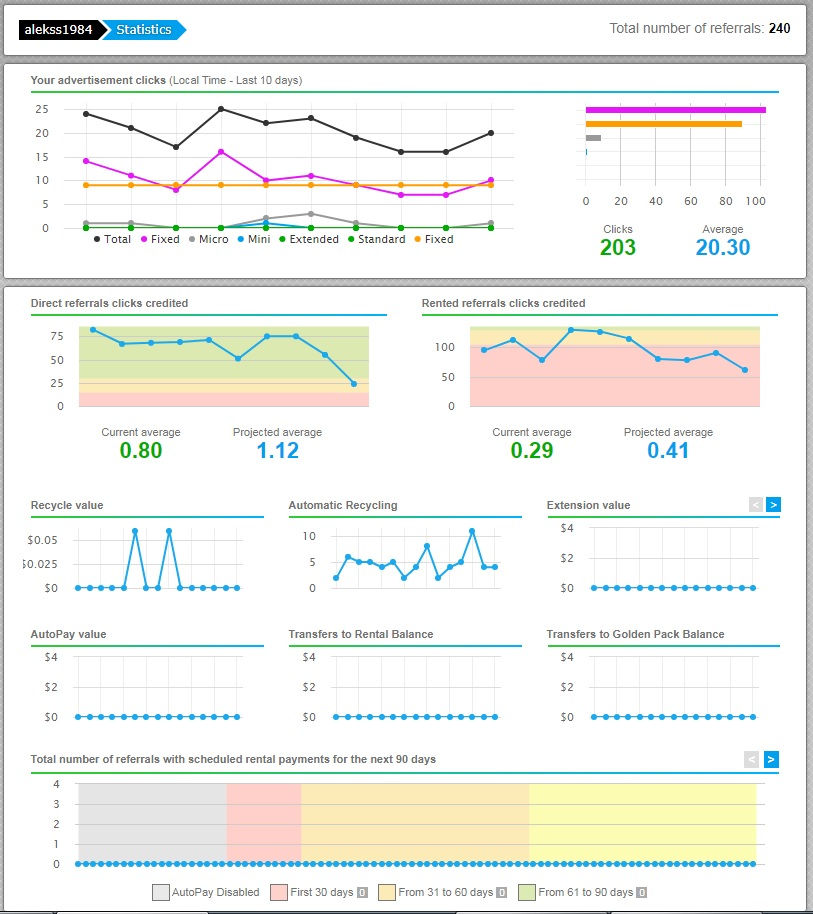Open the Statistics breadcrumb tab
The height and width of the screenshot is (914, 813).
143,30
